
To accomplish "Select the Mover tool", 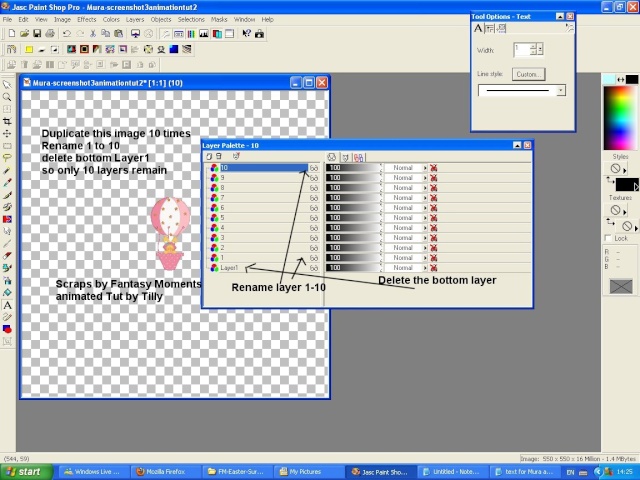I will (x=7, y=133).
